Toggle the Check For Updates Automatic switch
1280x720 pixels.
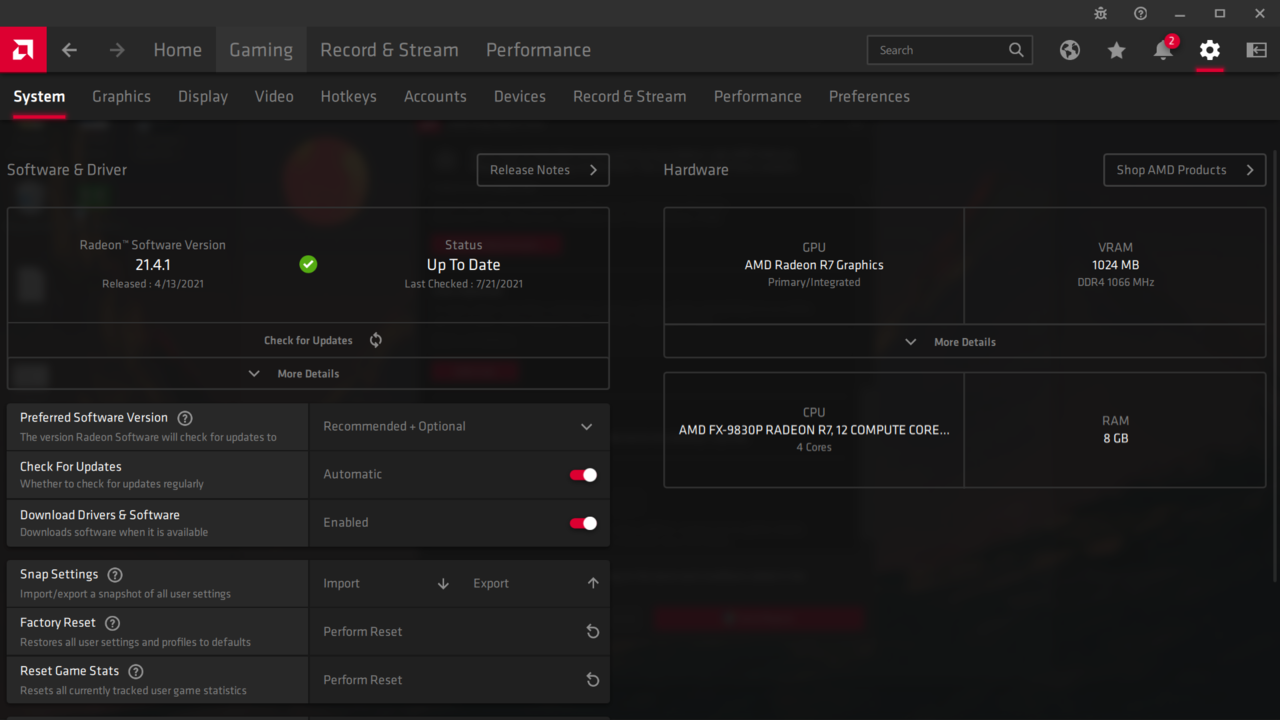(x=583, y=475)
